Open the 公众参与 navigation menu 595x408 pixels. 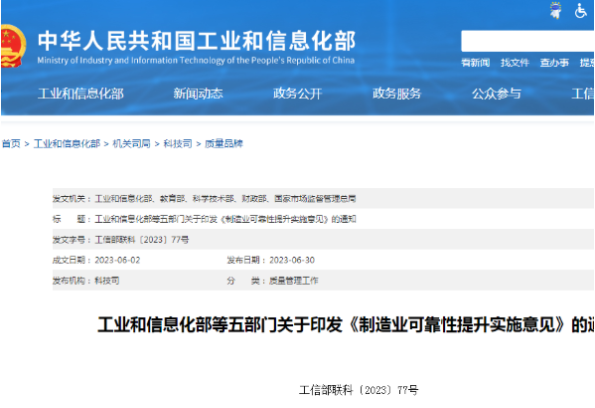[496, 93]
